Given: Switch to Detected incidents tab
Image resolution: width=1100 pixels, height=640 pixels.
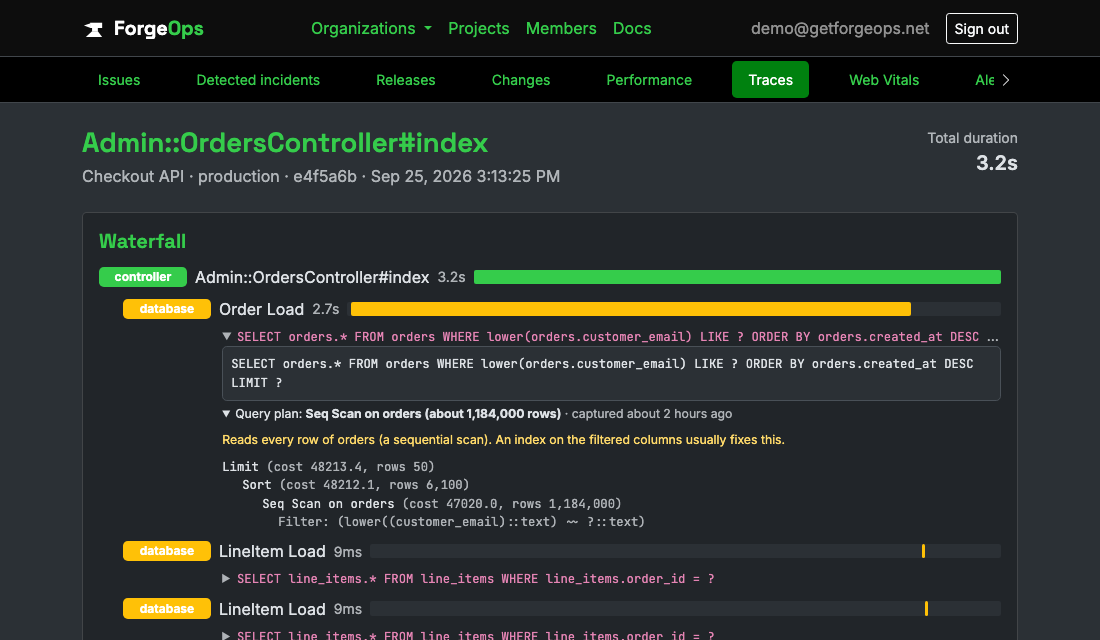Looking at the screenshot, I should (258, 80).
